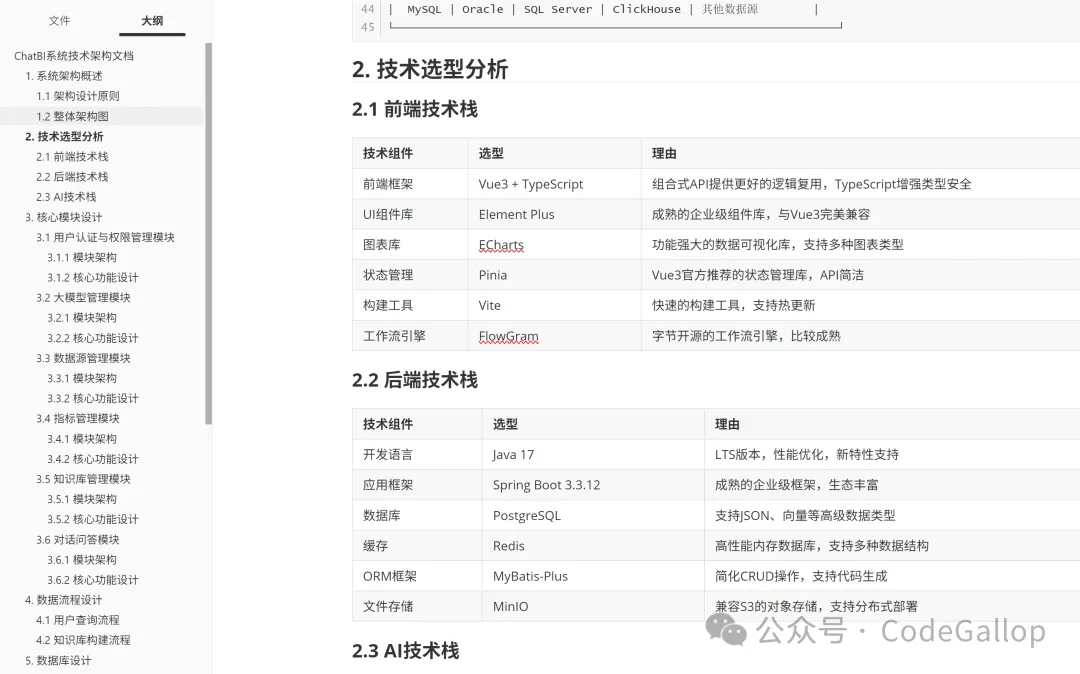Navigate to 2.1 前端技术栈 in outline
This screenshot has height=674, width=1080.
[x=72, y=156]
